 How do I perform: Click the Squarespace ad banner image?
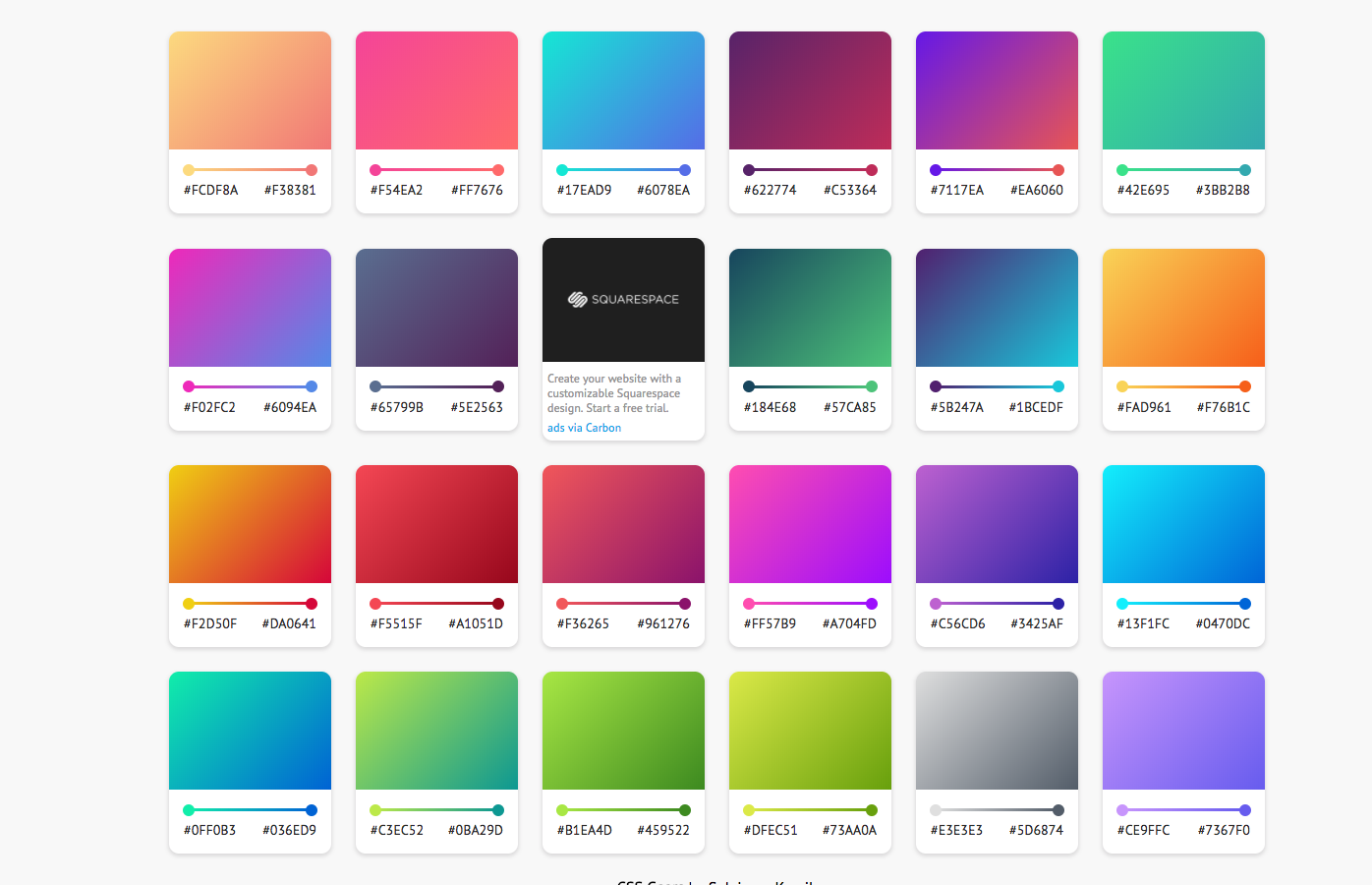pos(623,300)
